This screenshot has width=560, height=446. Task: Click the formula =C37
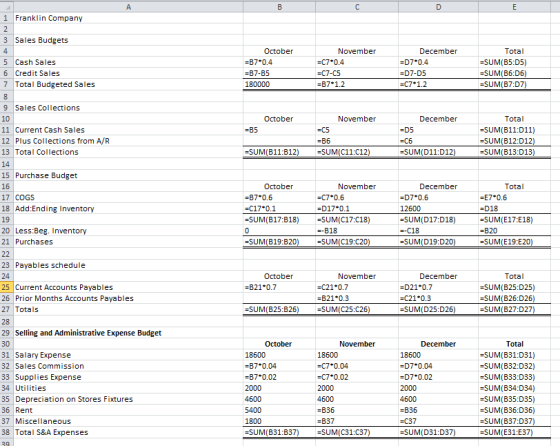tap(438, 421)
